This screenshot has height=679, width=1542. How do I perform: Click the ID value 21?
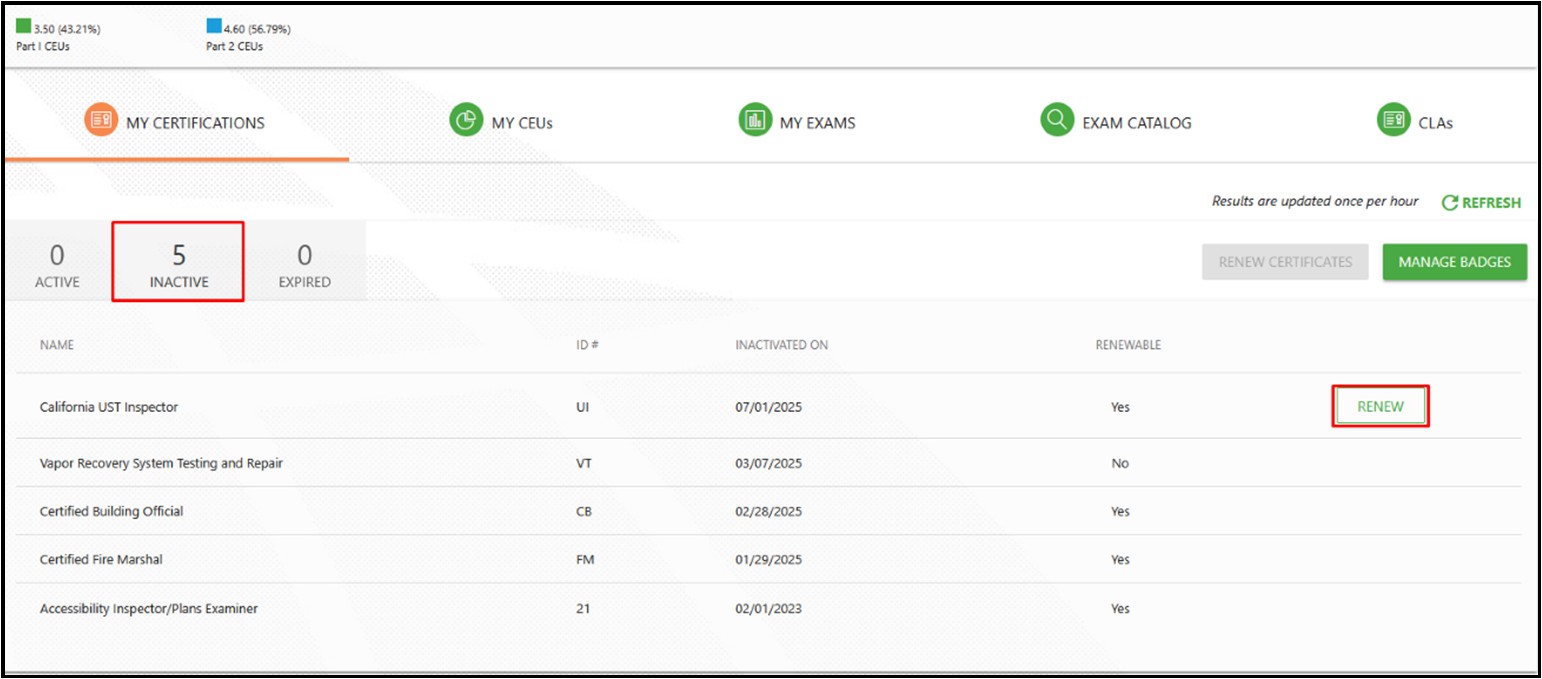584,608
